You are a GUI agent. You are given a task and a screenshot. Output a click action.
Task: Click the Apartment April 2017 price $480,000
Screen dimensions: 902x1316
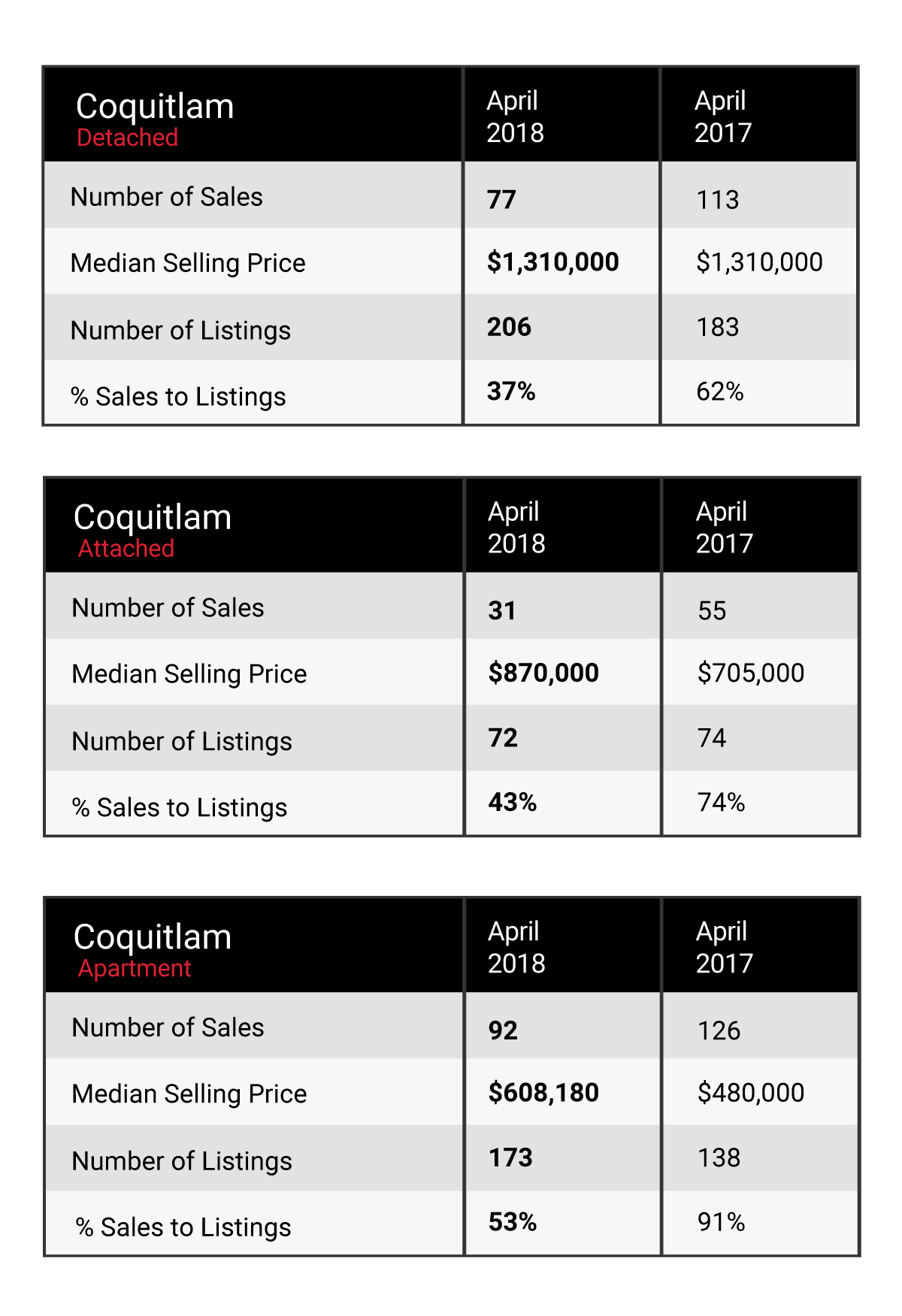[751, 1092]
